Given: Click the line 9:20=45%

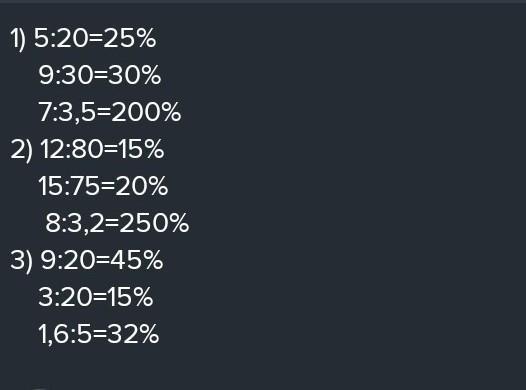Looking at the screenshot, I should coord(102,260).
